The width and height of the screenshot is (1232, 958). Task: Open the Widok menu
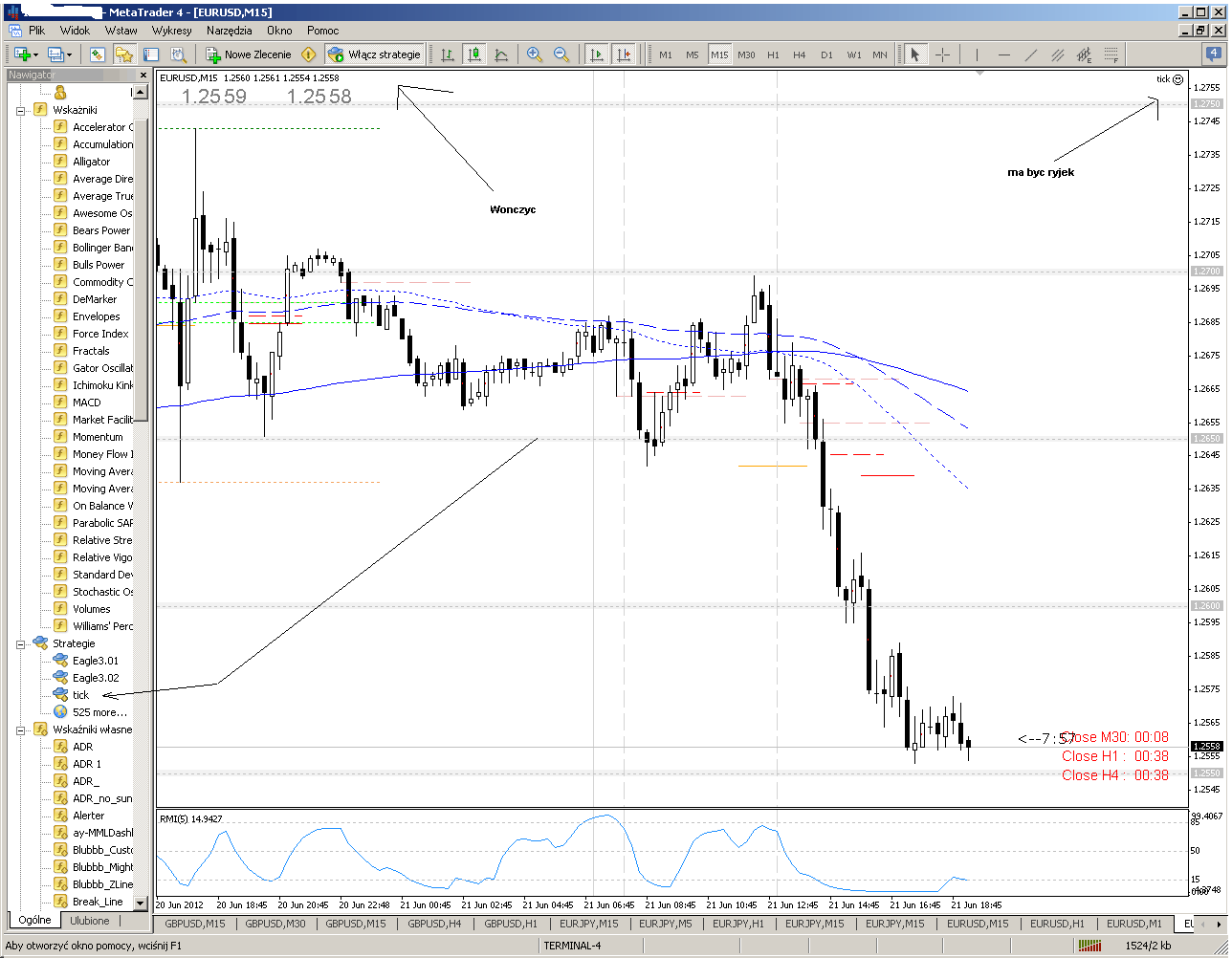[75, 31]
